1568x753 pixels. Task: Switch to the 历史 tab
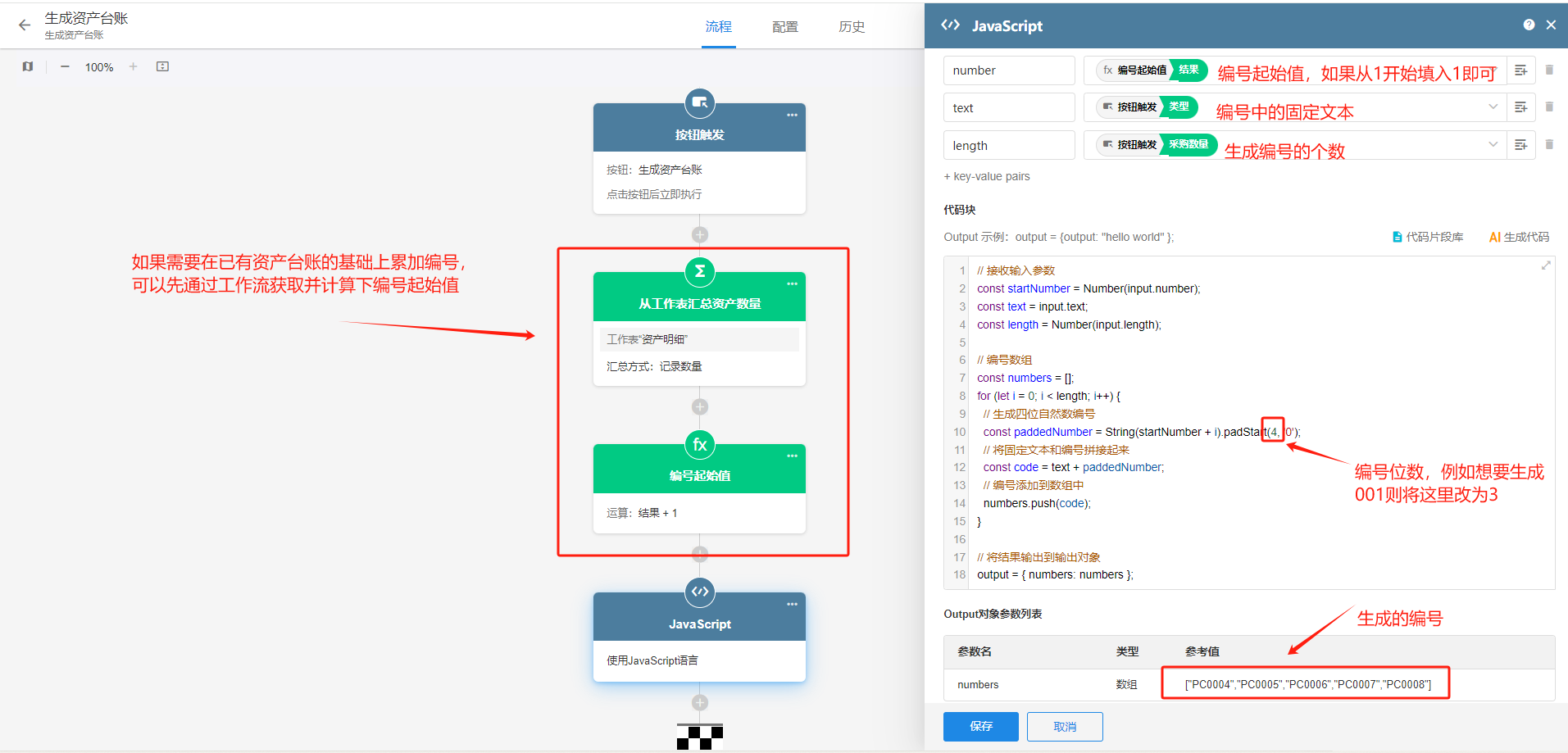pos(852,27)
